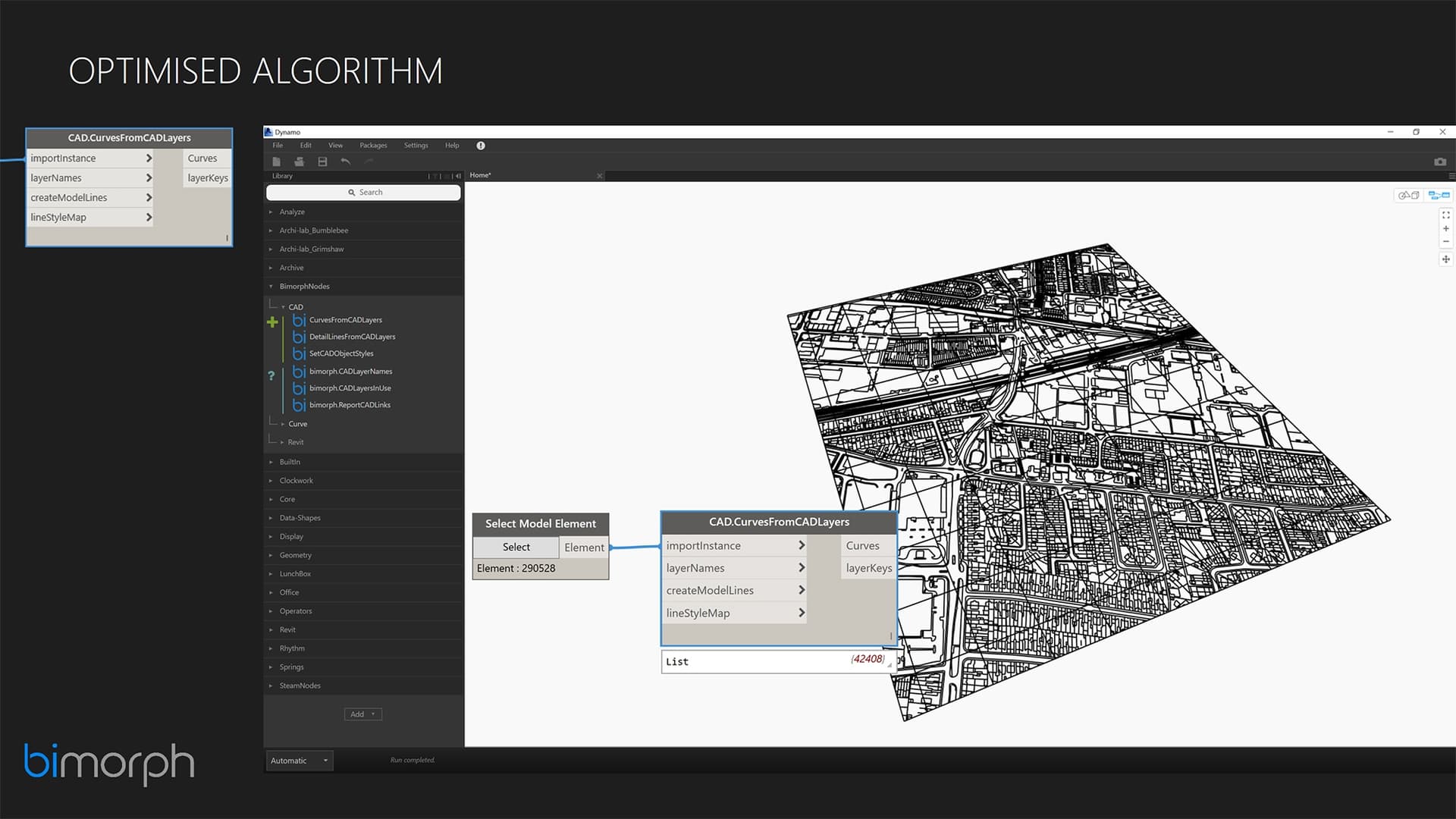The width and height of the screenshot is (1456, 819).
Task: Zoom to fit using the fit-view icon
Action: tap(1445, 215)
